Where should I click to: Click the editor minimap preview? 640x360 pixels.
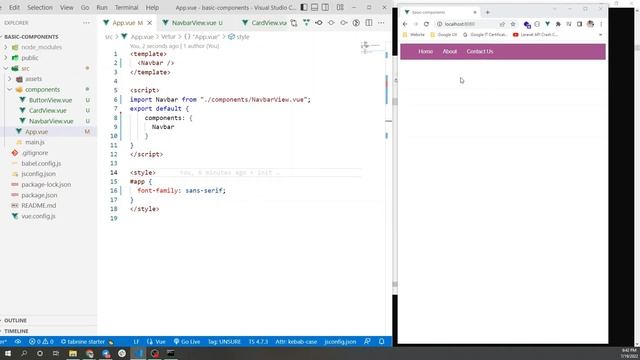point(370,47)
